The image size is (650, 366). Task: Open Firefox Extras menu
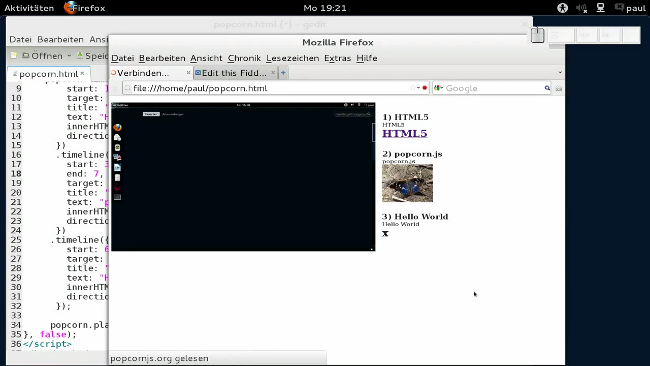point(337,58)
